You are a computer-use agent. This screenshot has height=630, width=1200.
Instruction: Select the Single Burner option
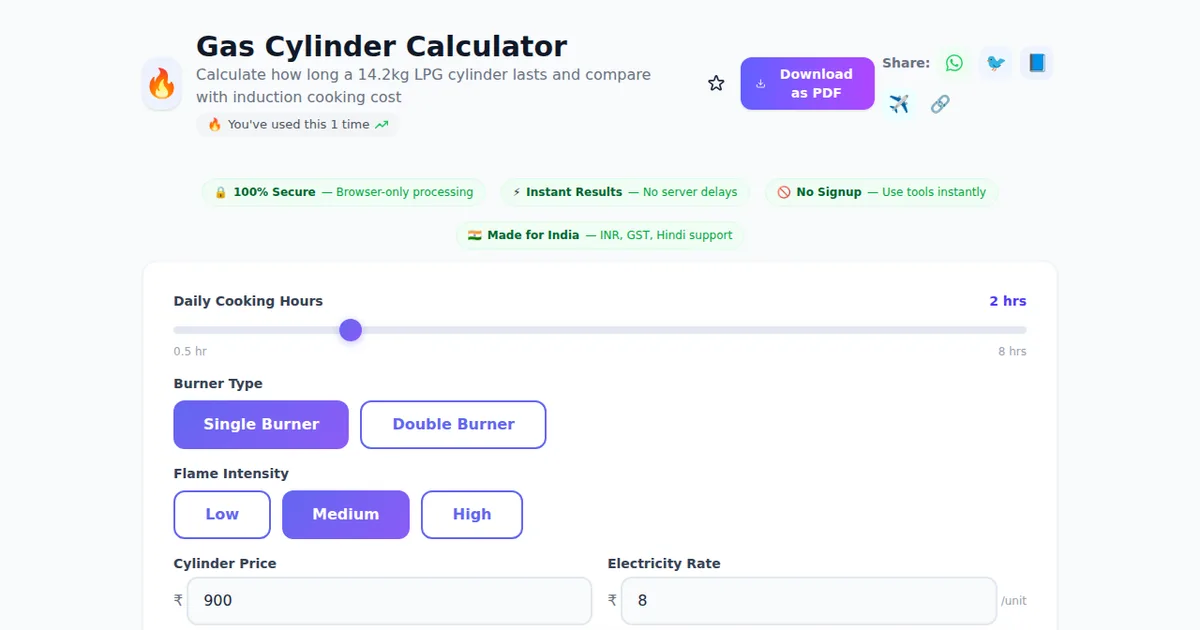tap(261, 425)
